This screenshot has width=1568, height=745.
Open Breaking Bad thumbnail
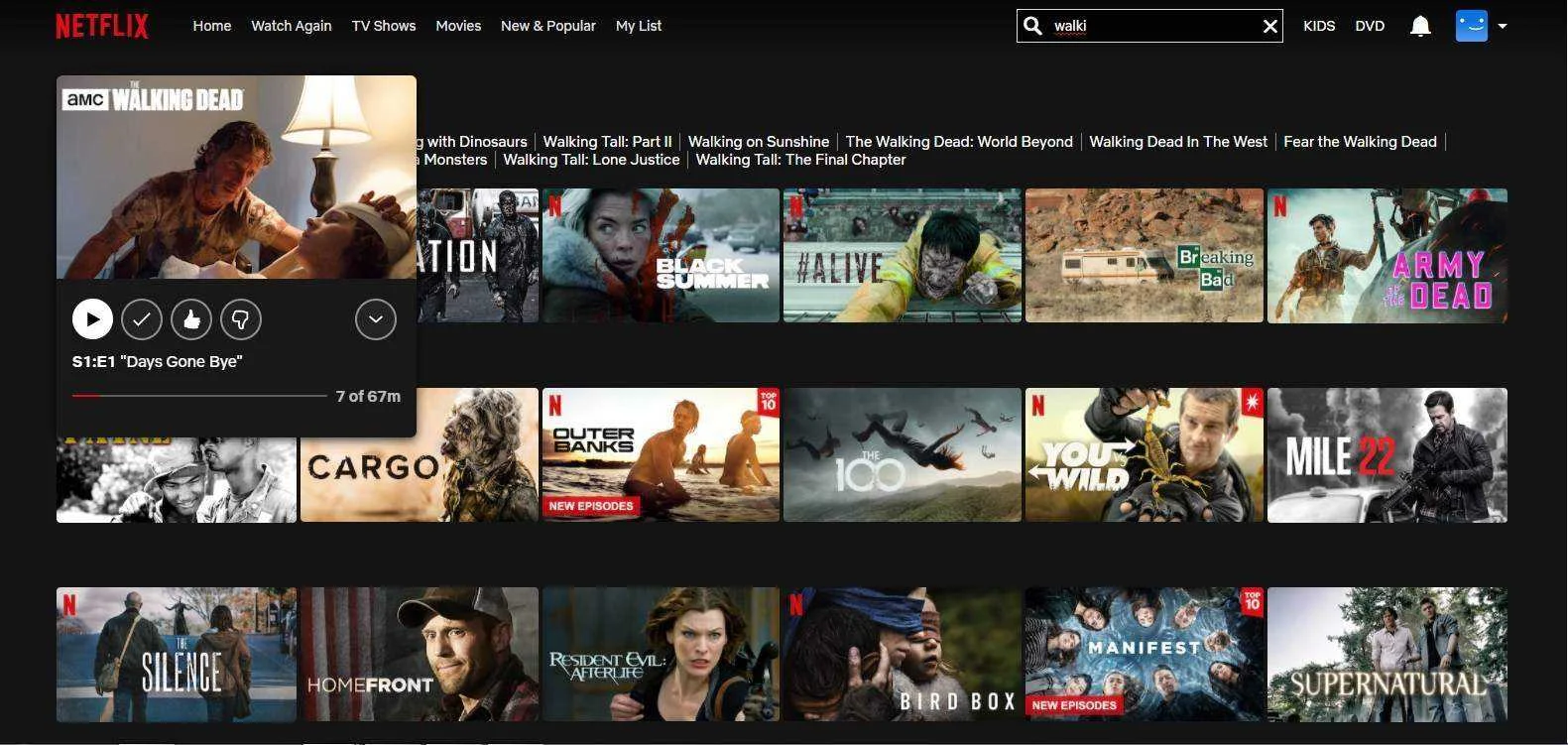[1145, 255]
